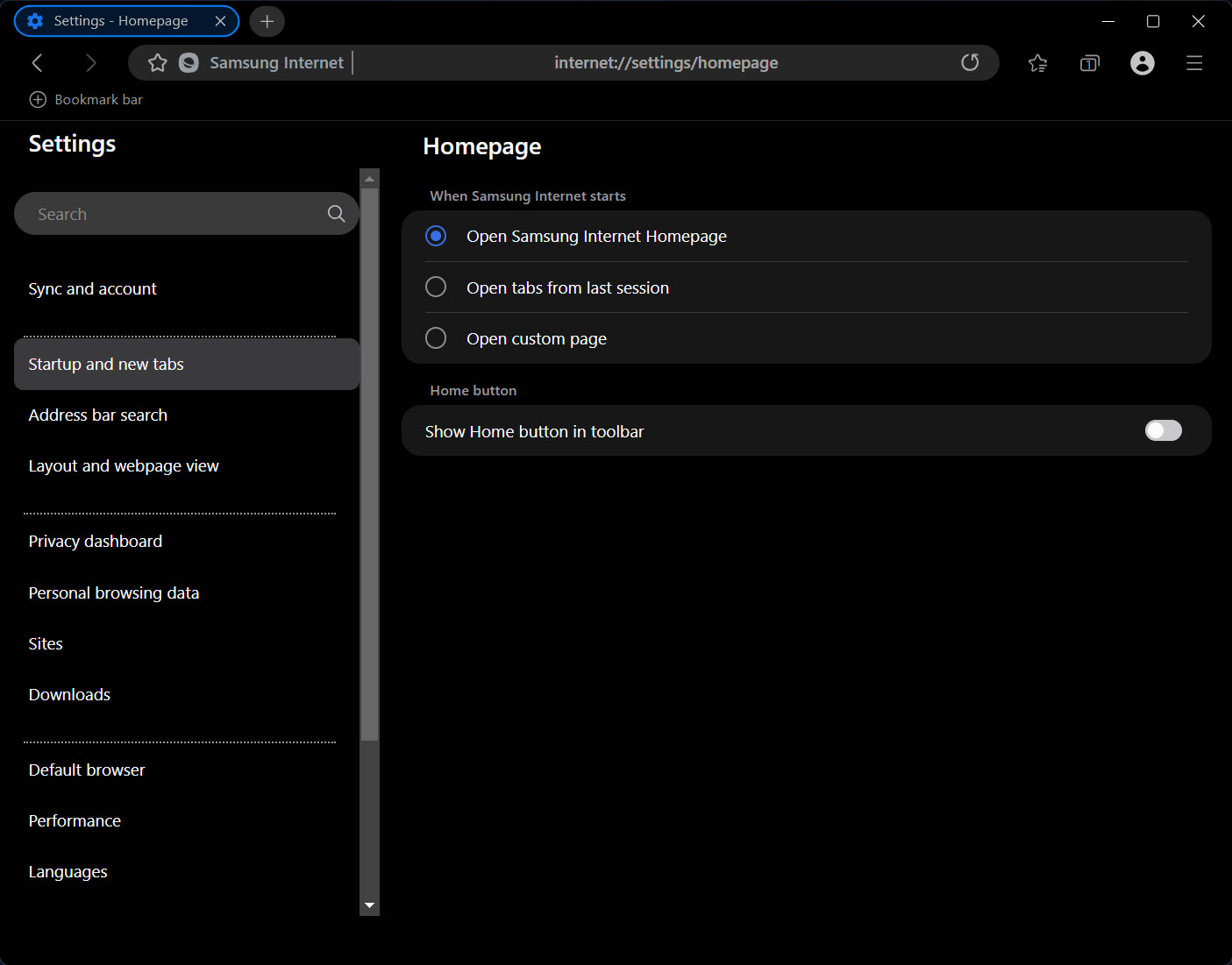The width and height of the screenshot is (1232, 965).
Task: Select Open tabs from last session
Action: pos(436,287)
